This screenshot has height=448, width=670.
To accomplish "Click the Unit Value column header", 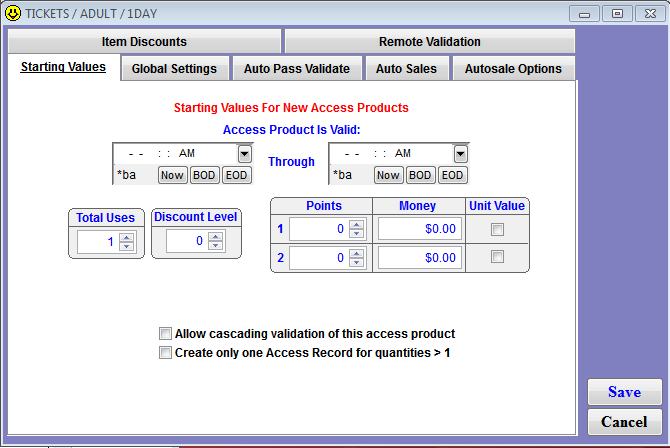I will click(x=497, y=206).
